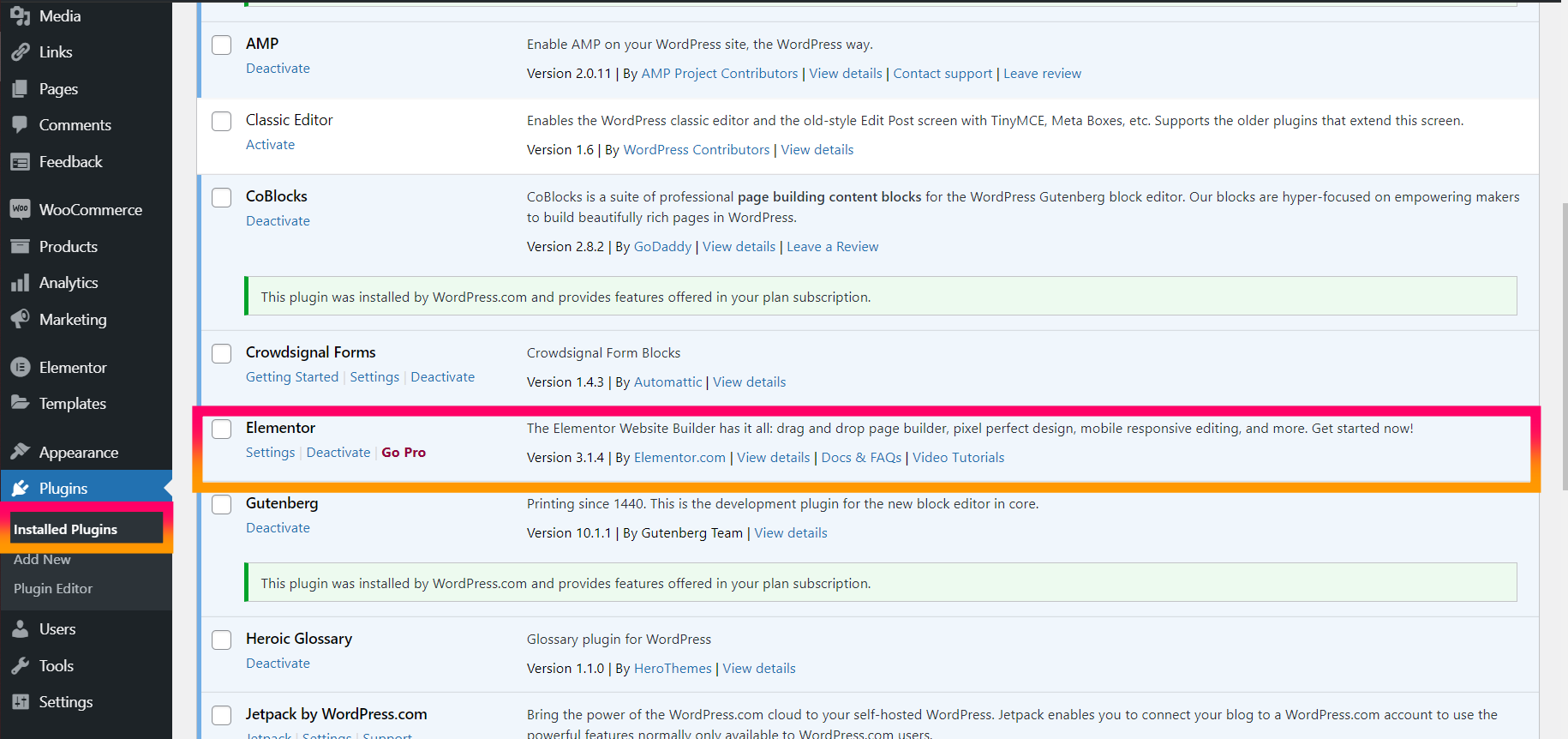View details for the AMP plugin
Screen dimensions: 1568x739
point(846,73)
